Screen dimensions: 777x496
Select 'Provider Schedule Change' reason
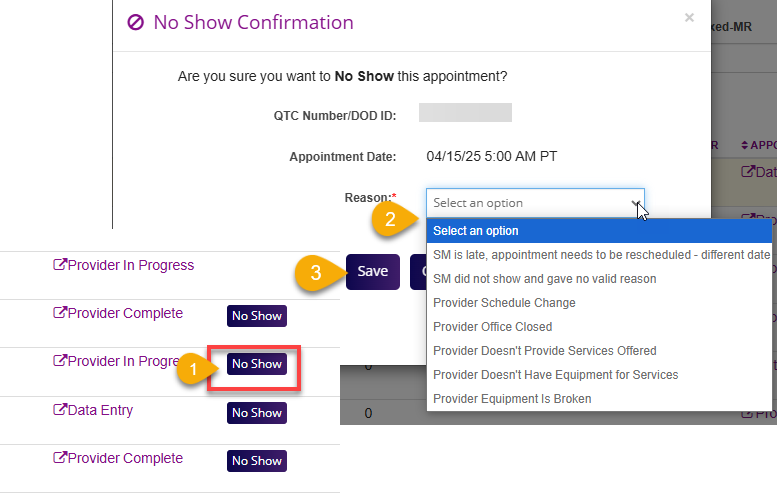(504, 303)
